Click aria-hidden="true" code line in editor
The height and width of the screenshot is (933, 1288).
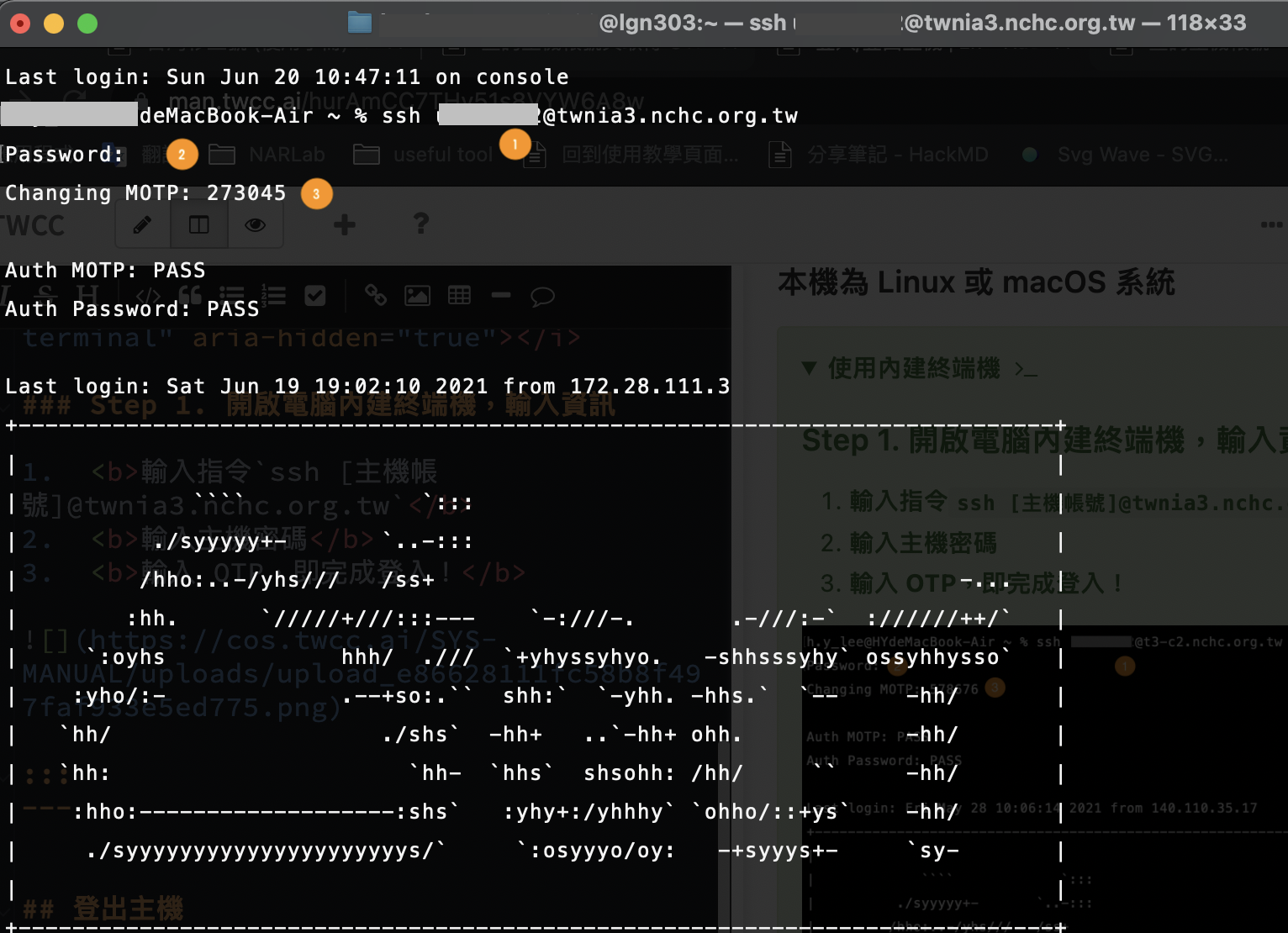tap(302, 338)
